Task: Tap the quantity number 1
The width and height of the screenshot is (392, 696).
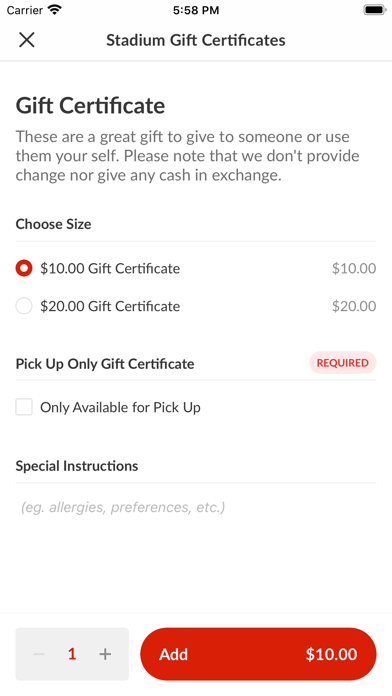Action: point(72,654)
